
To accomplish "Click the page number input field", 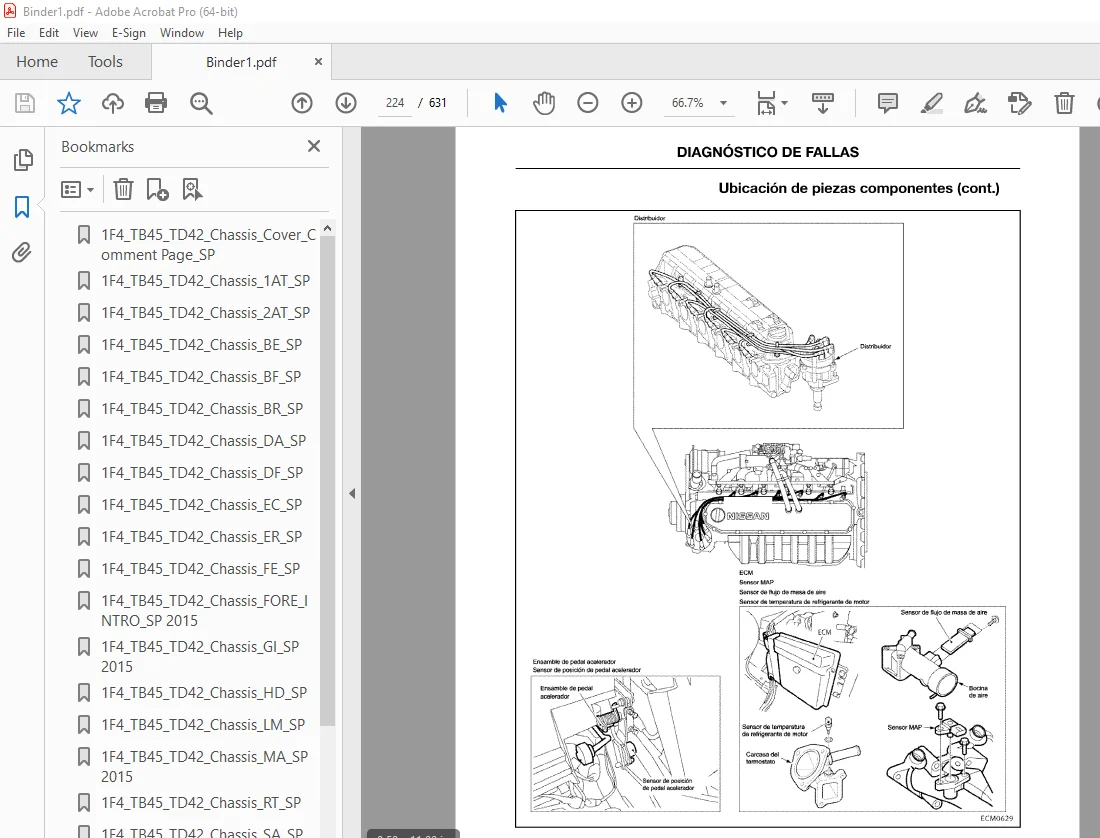I will (x=395, y=103).
